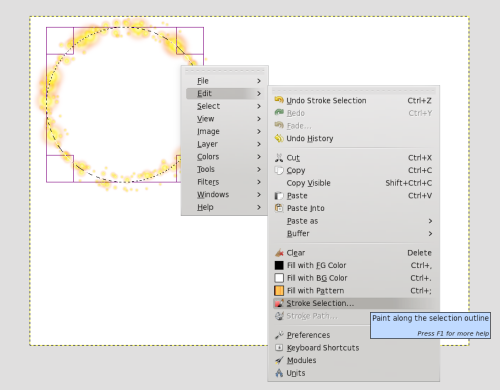This screenshot has width=500, height=390.
Task: Expand the Filters submenu arrow
Action: pos(259,182)
